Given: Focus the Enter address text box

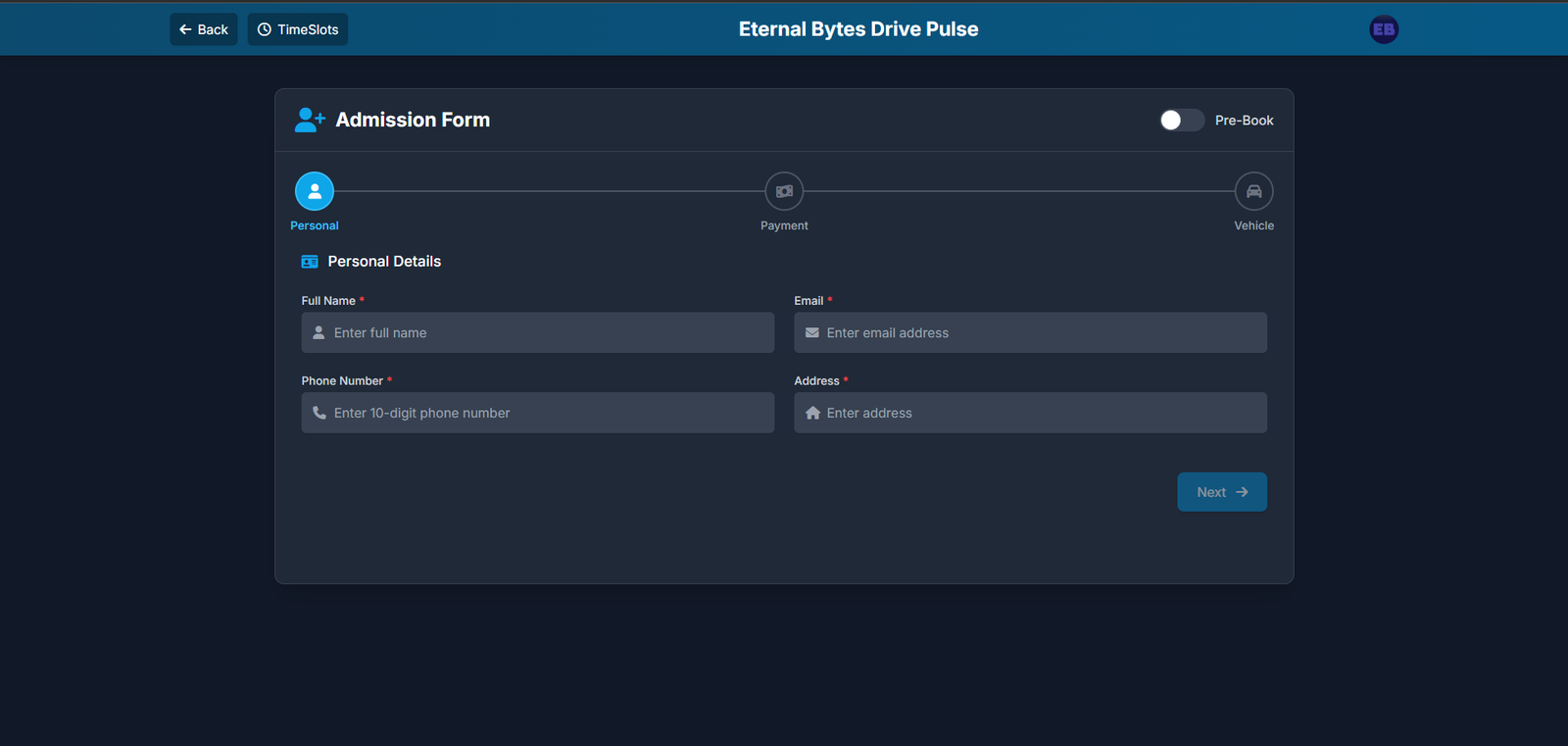Looking at the screenshot, I should click(x=1041, y=413).
